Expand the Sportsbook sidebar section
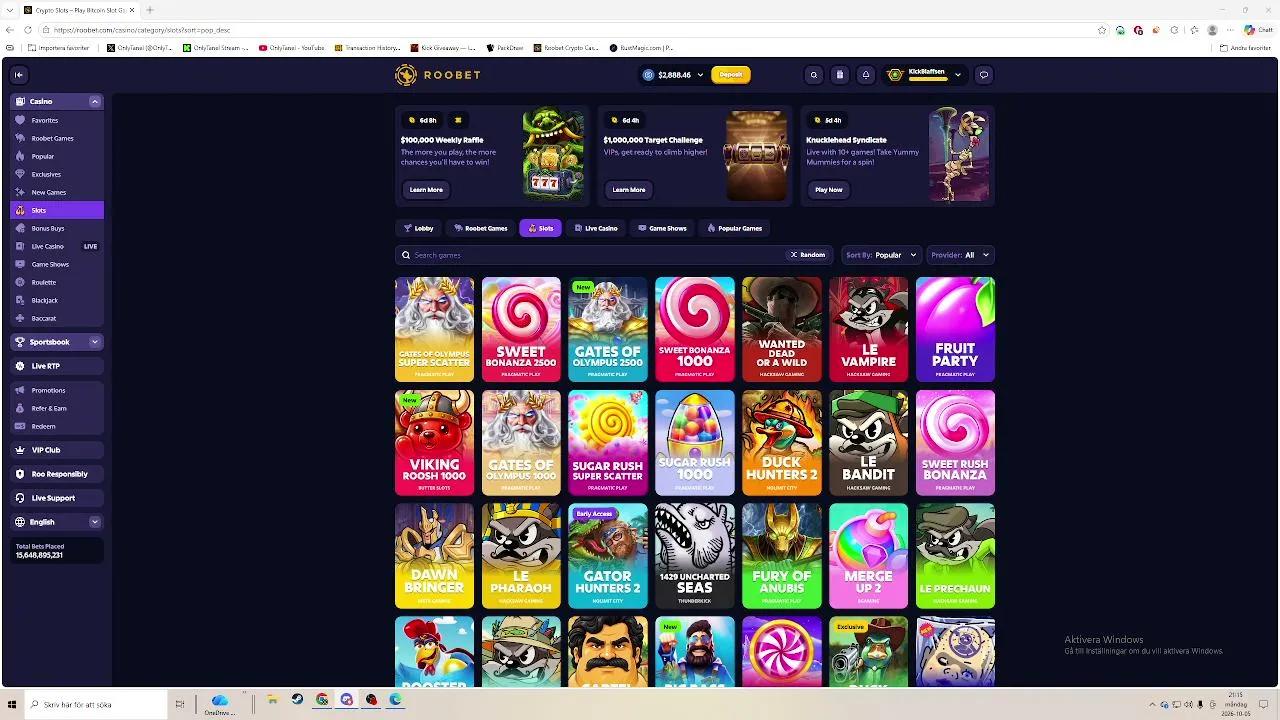Image resolution: width=1280 pixels, height=720 pixels. (95, 342)
